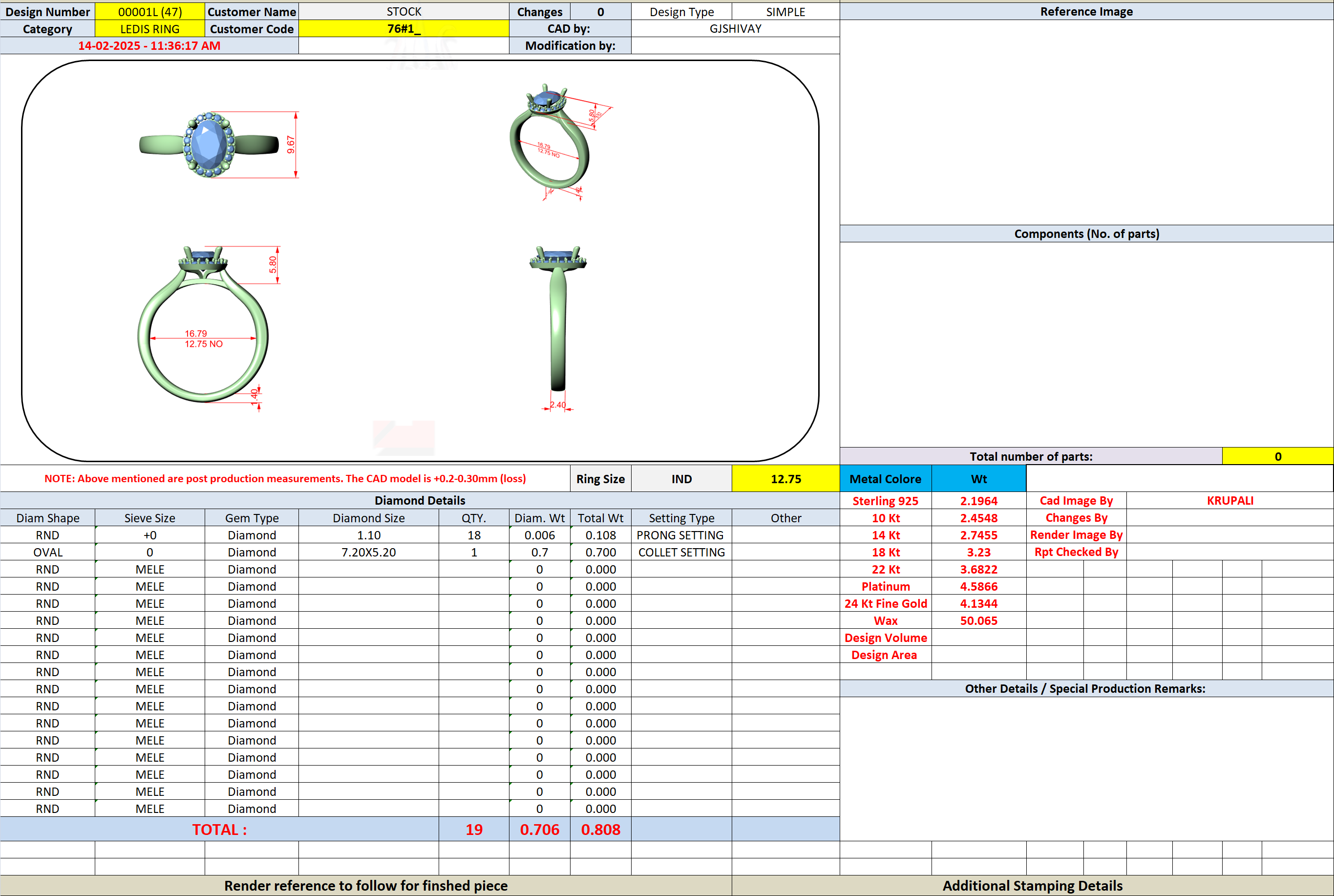
Task: Click the yellow total number of parts value
Action: pyautogui.click(x=1277, y=456)
